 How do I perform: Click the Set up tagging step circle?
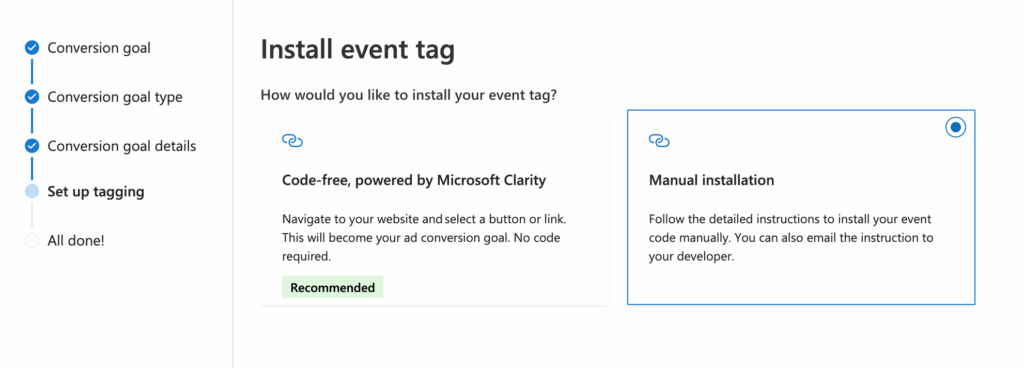tap(32, 192)
